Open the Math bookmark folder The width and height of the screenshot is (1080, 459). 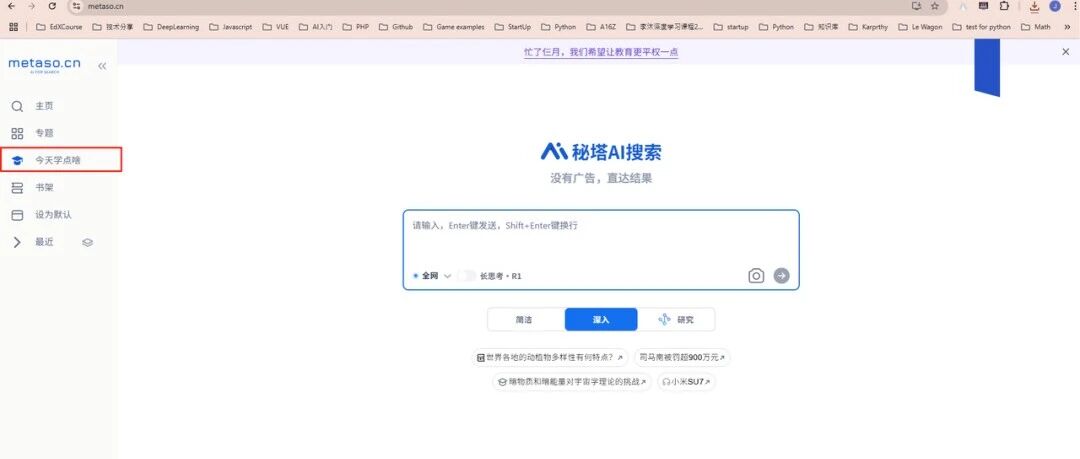(1036, 27)
